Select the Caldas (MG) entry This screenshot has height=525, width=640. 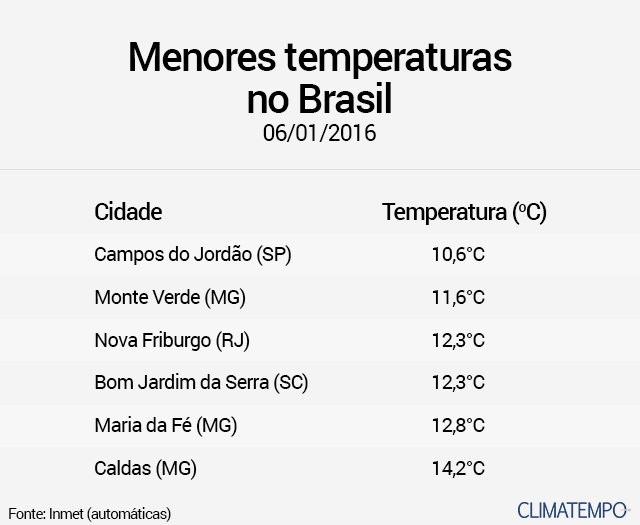click(x=145, y=468)
